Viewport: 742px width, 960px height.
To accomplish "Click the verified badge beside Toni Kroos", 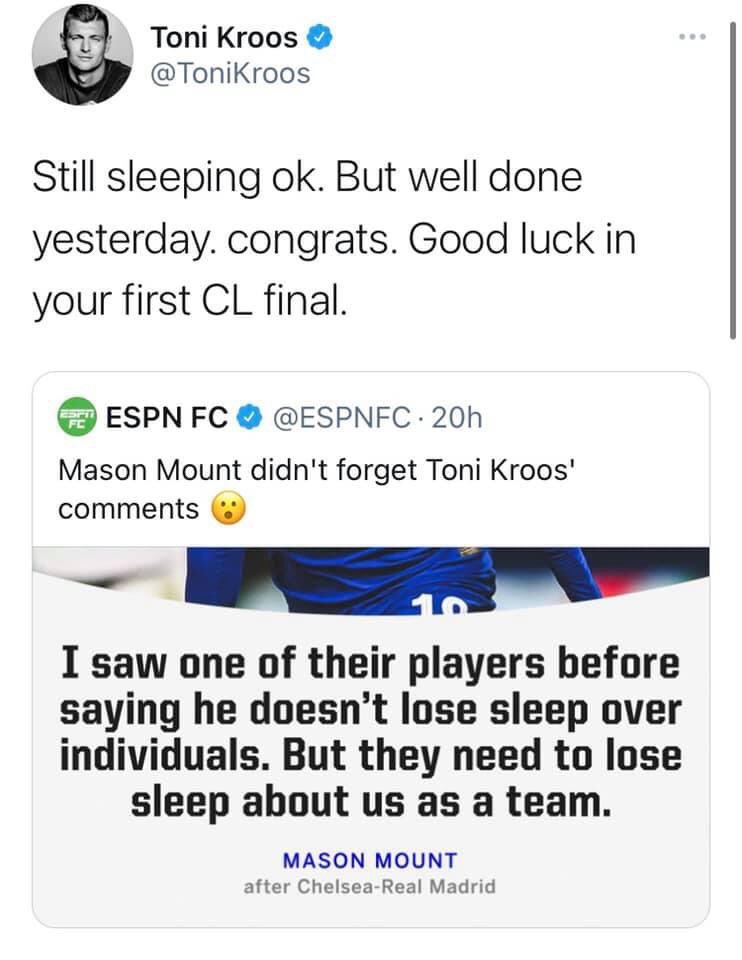I will [320, 39].
